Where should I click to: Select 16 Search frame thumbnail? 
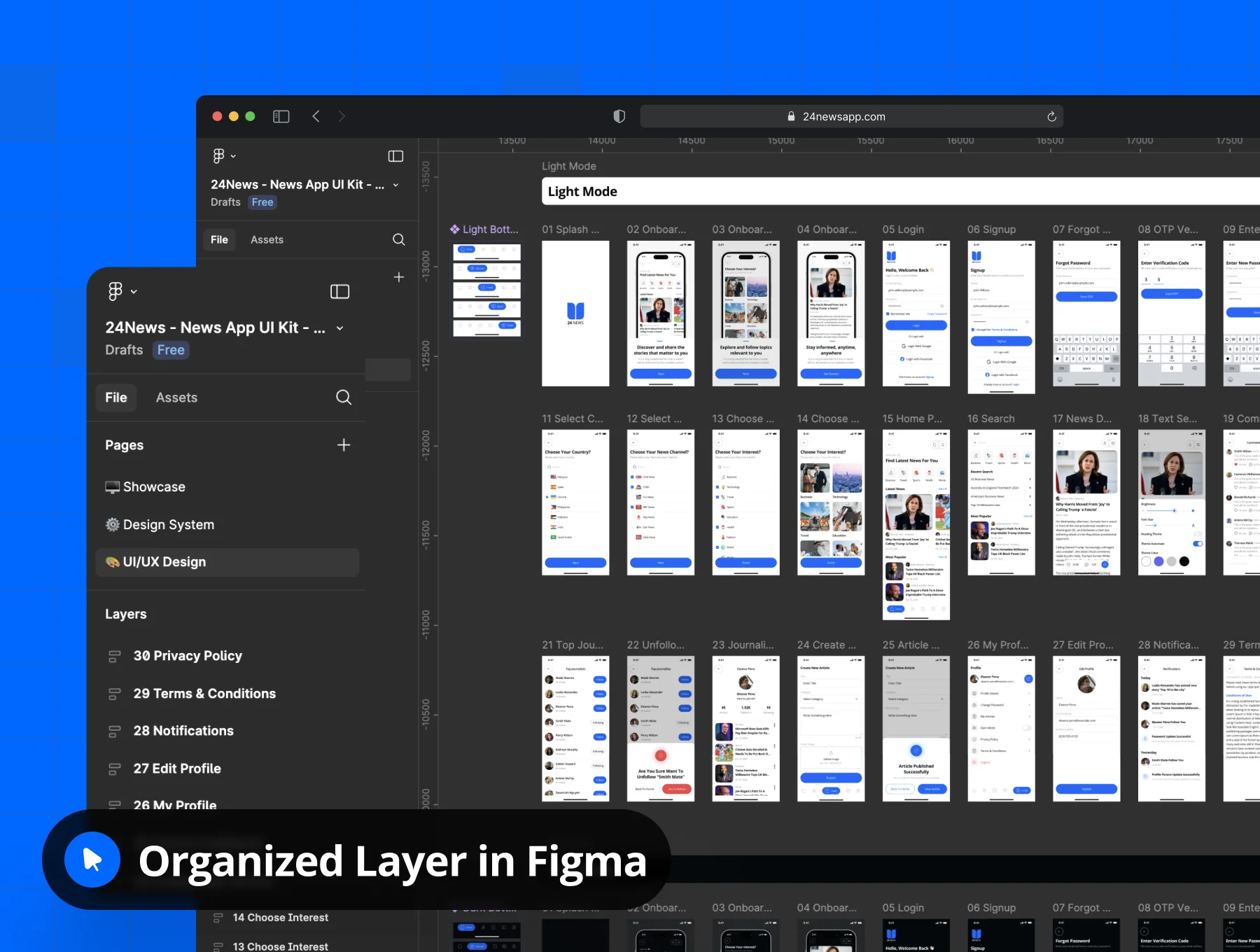coord(1001,503)
